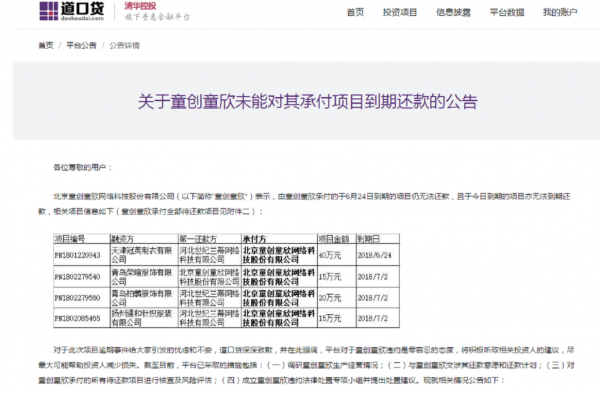The image size is (600, 394).
Task: Click the 道口贷 logo
Action: [x=72, y=11]
